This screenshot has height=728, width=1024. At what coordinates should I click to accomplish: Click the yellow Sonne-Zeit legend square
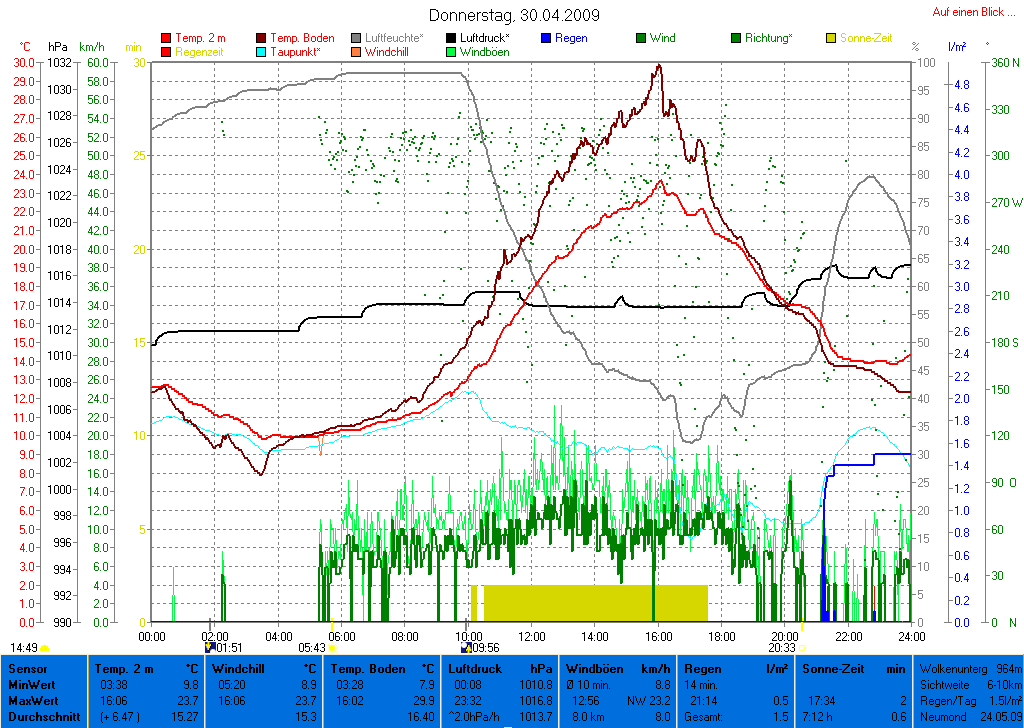coord(831,39)
